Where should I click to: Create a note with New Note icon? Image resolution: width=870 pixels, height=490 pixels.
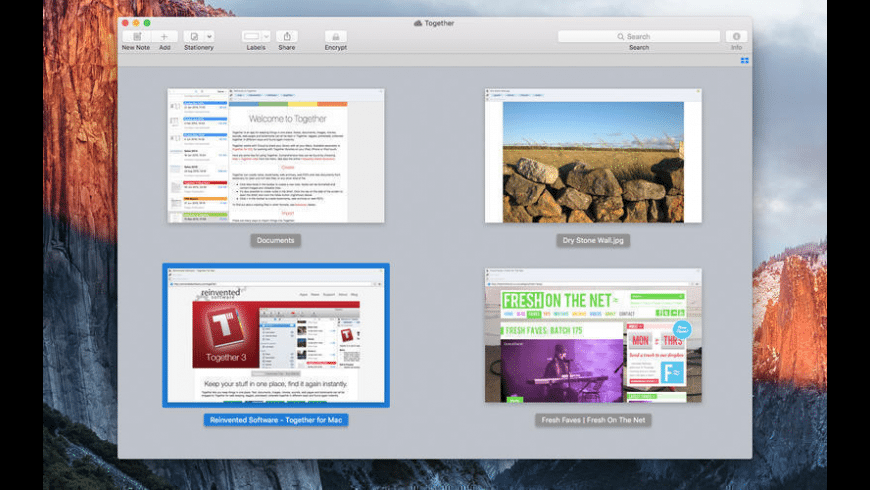click(136, 37)
